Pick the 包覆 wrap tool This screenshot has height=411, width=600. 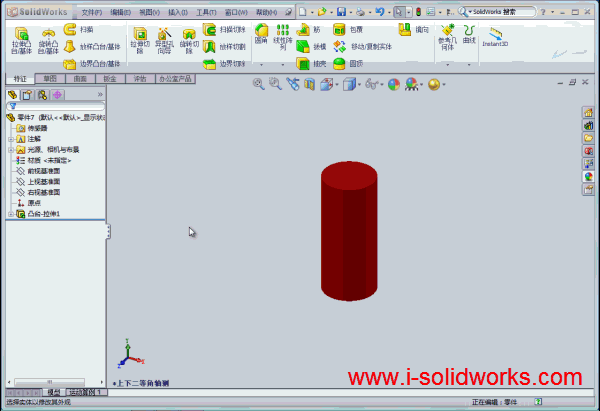tap(347, 29)
